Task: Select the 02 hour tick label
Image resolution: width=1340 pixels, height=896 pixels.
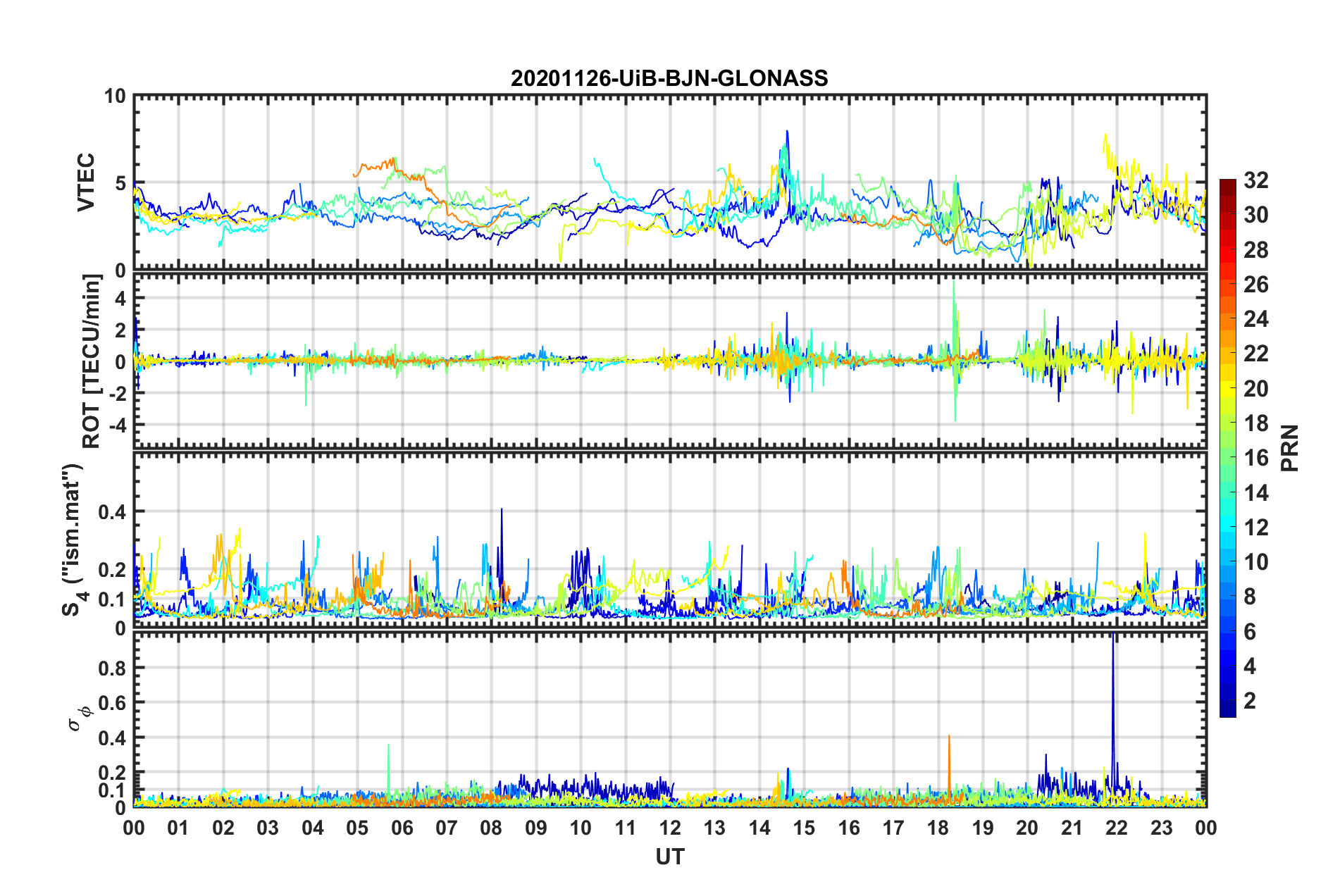Action: click(223, 828)
